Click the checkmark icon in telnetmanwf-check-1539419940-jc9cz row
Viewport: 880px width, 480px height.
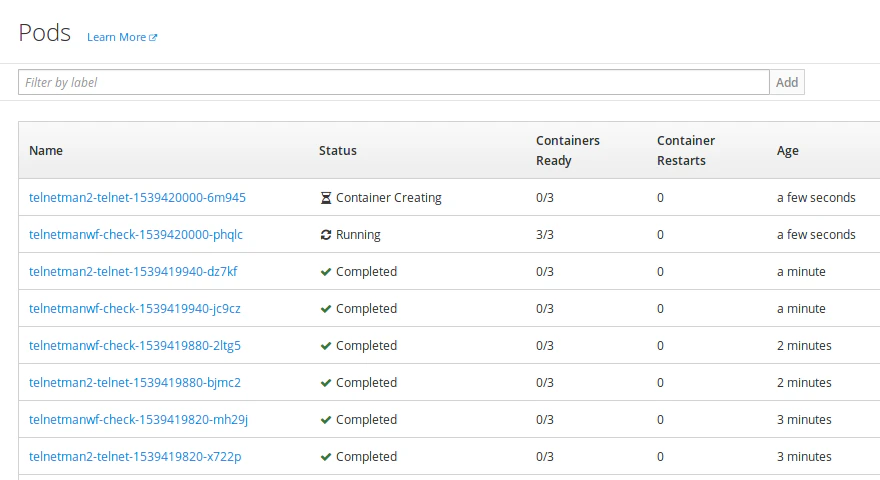pyautogui.click(x=326, y=309)
